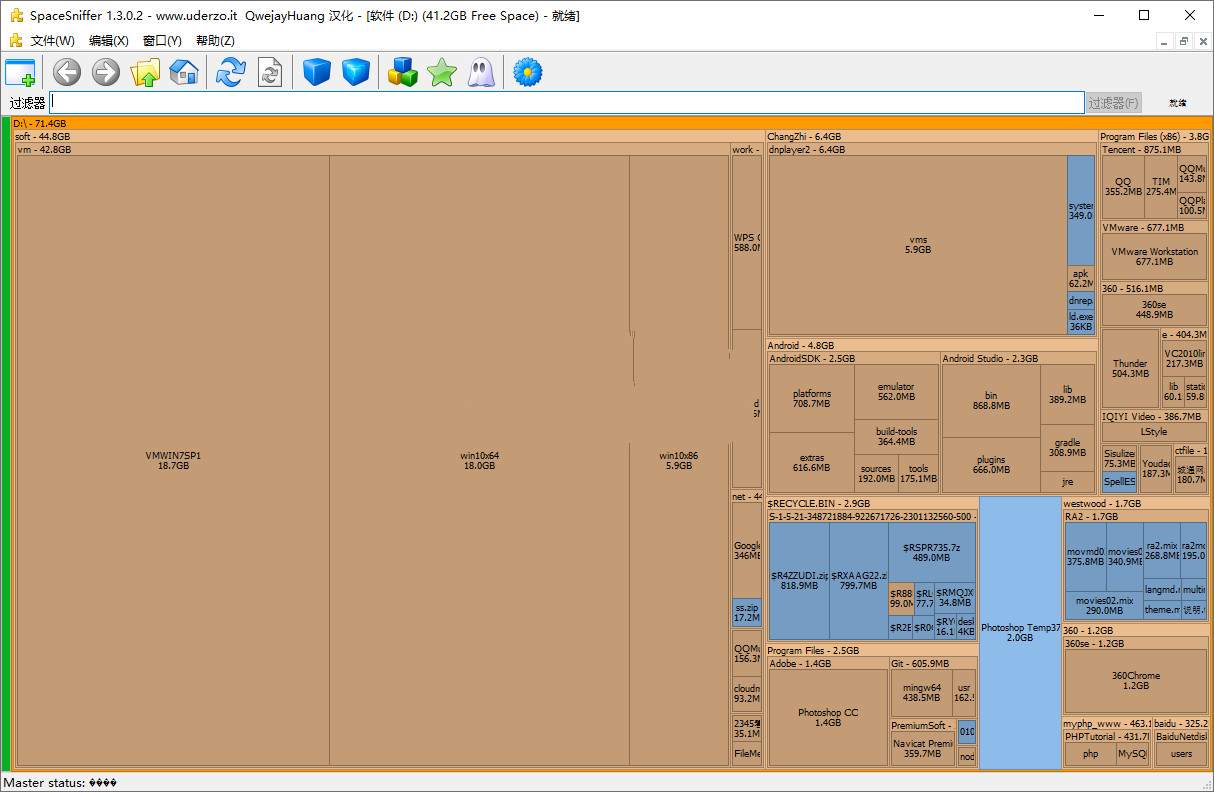Select the Photoshop Temp 2.0GB file block
1214x792 pixels.
tap(1020, 632)
